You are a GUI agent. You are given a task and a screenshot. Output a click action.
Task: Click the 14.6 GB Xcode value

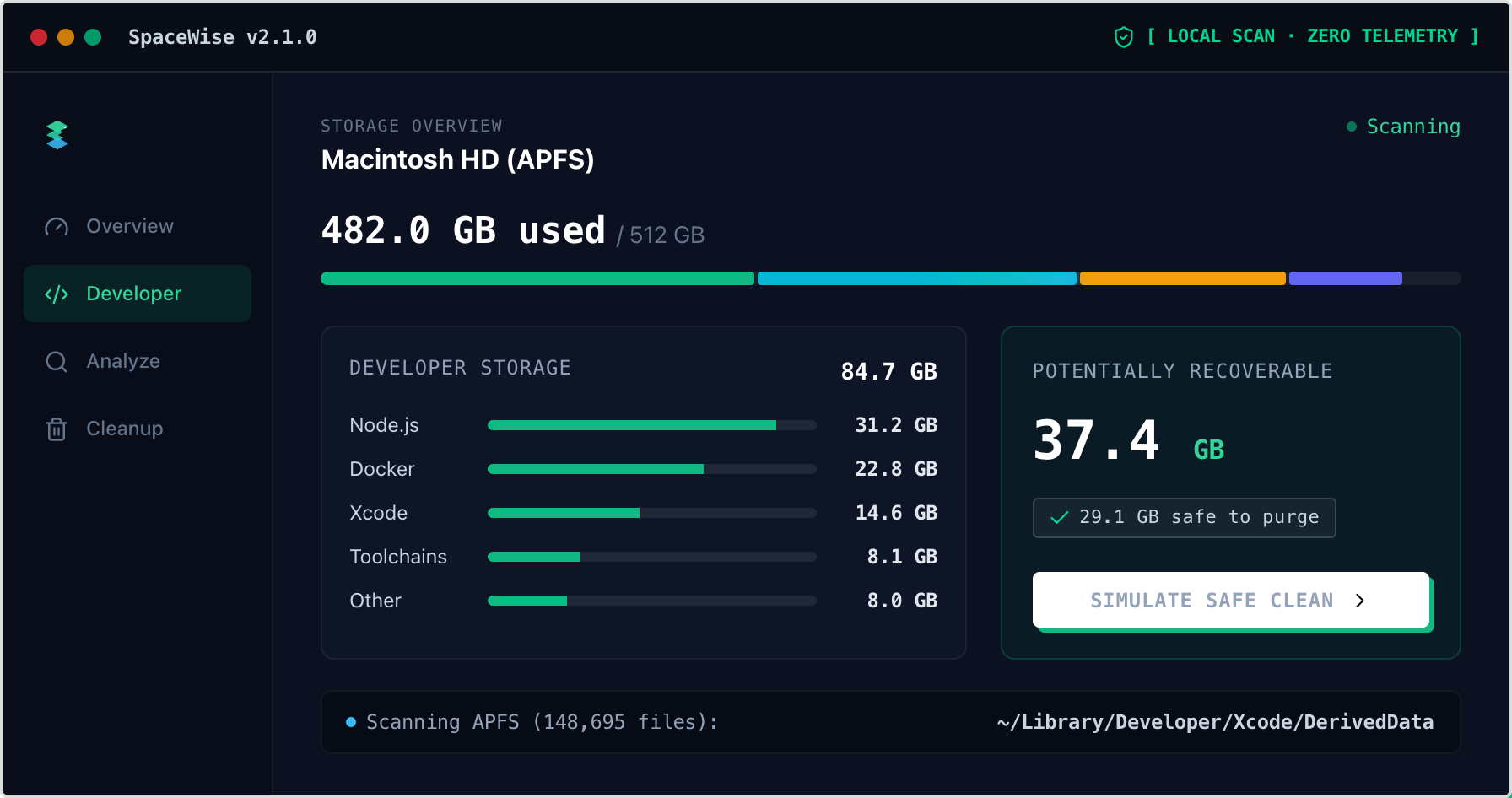tap(896, 513)
